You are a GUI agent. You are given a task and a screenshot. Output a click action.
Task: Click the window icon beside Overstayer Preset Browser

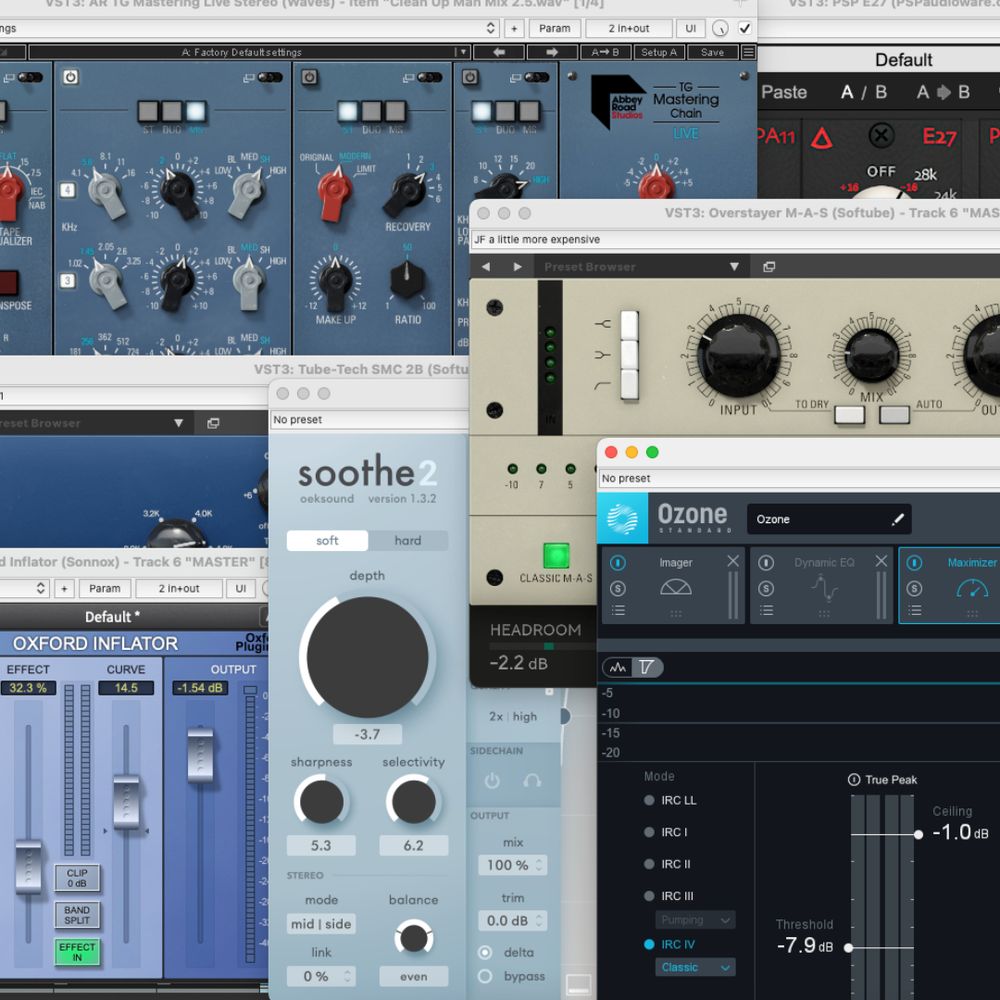[769, 267]
